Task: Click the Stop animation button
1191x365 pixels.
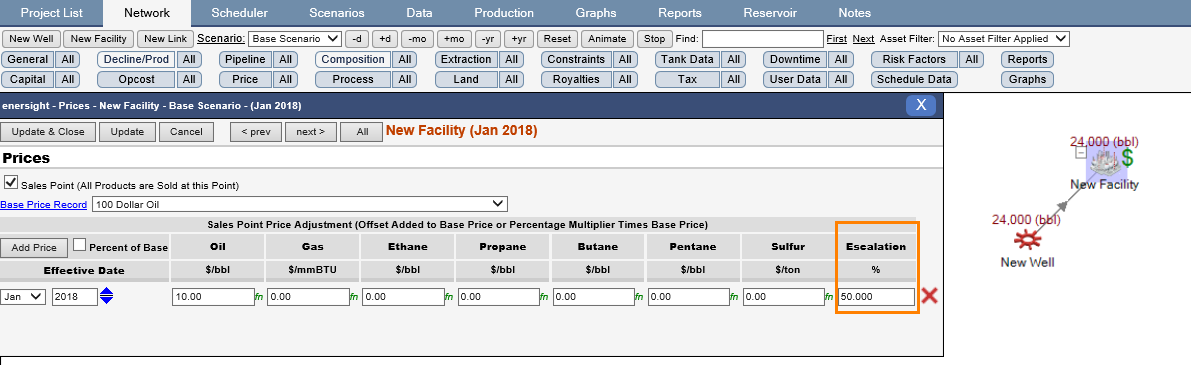Action: [x=655, y=39]
